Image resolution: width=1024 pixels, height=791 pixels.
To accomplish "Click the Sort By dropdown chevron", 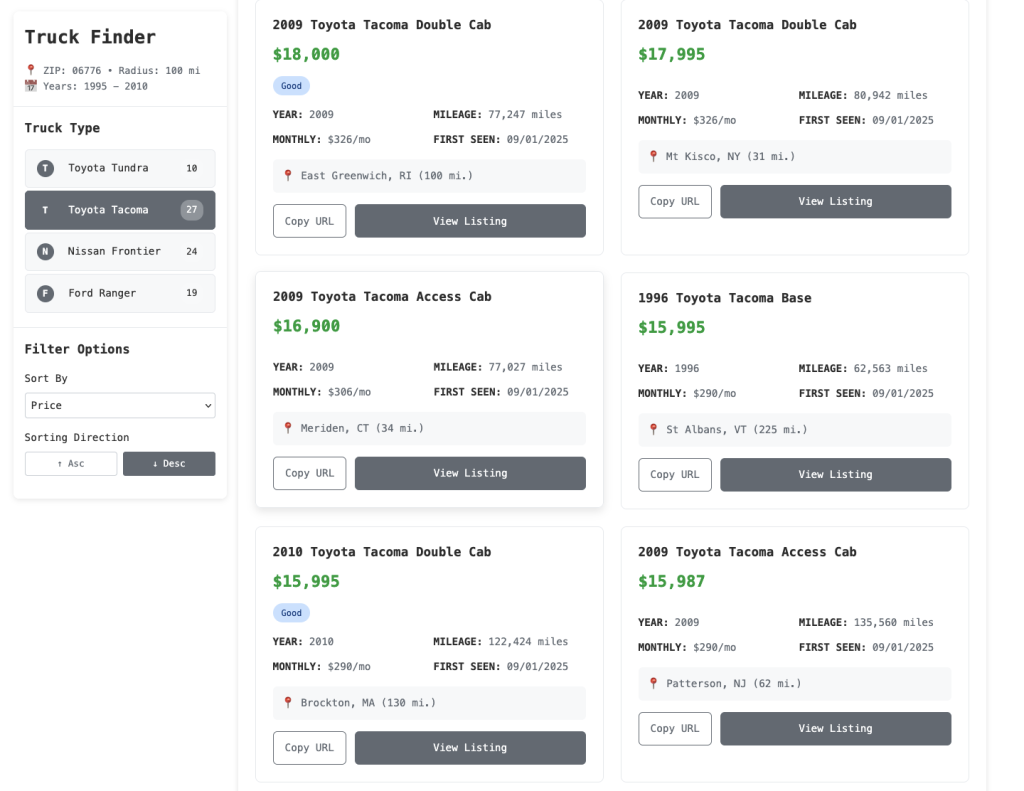I will [208, 405].
